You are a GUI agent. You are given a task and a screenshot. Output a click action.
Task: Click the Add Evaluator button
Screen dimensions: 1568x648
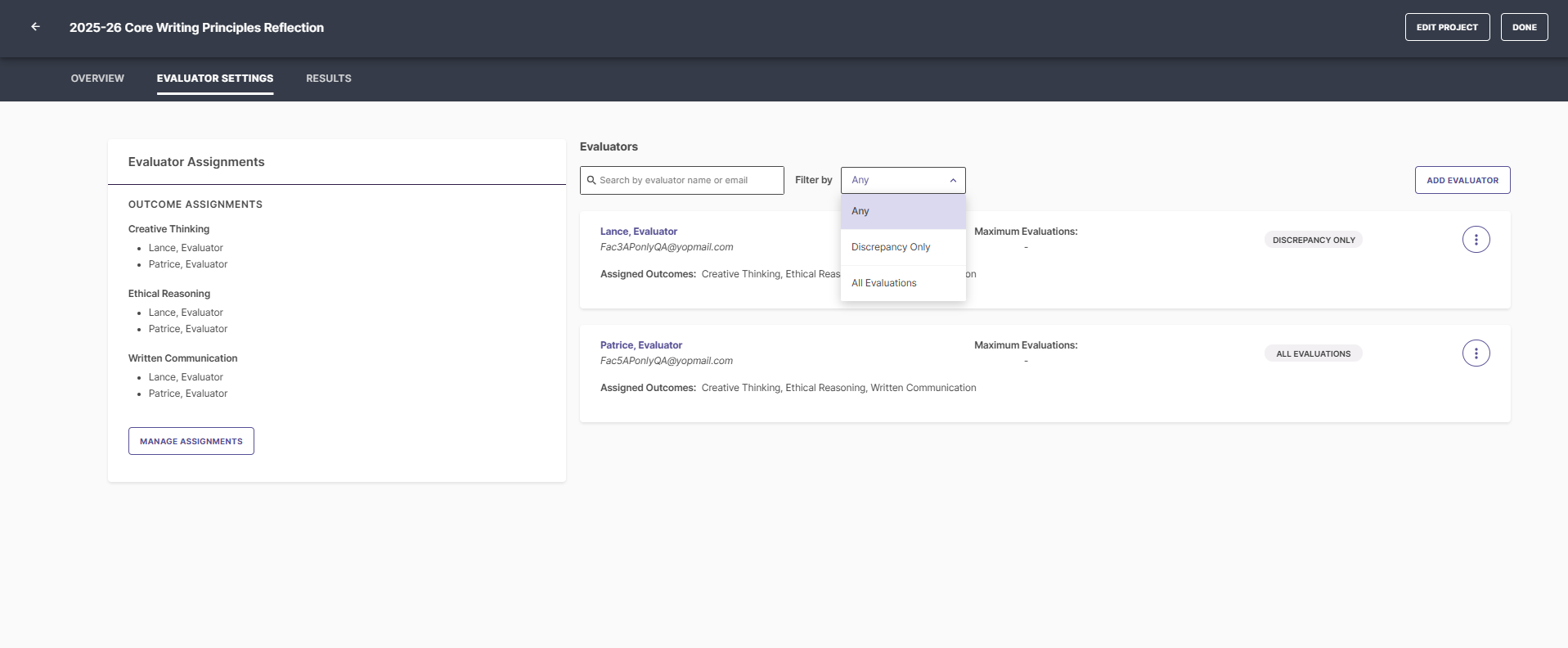(x=1462, y=180)
